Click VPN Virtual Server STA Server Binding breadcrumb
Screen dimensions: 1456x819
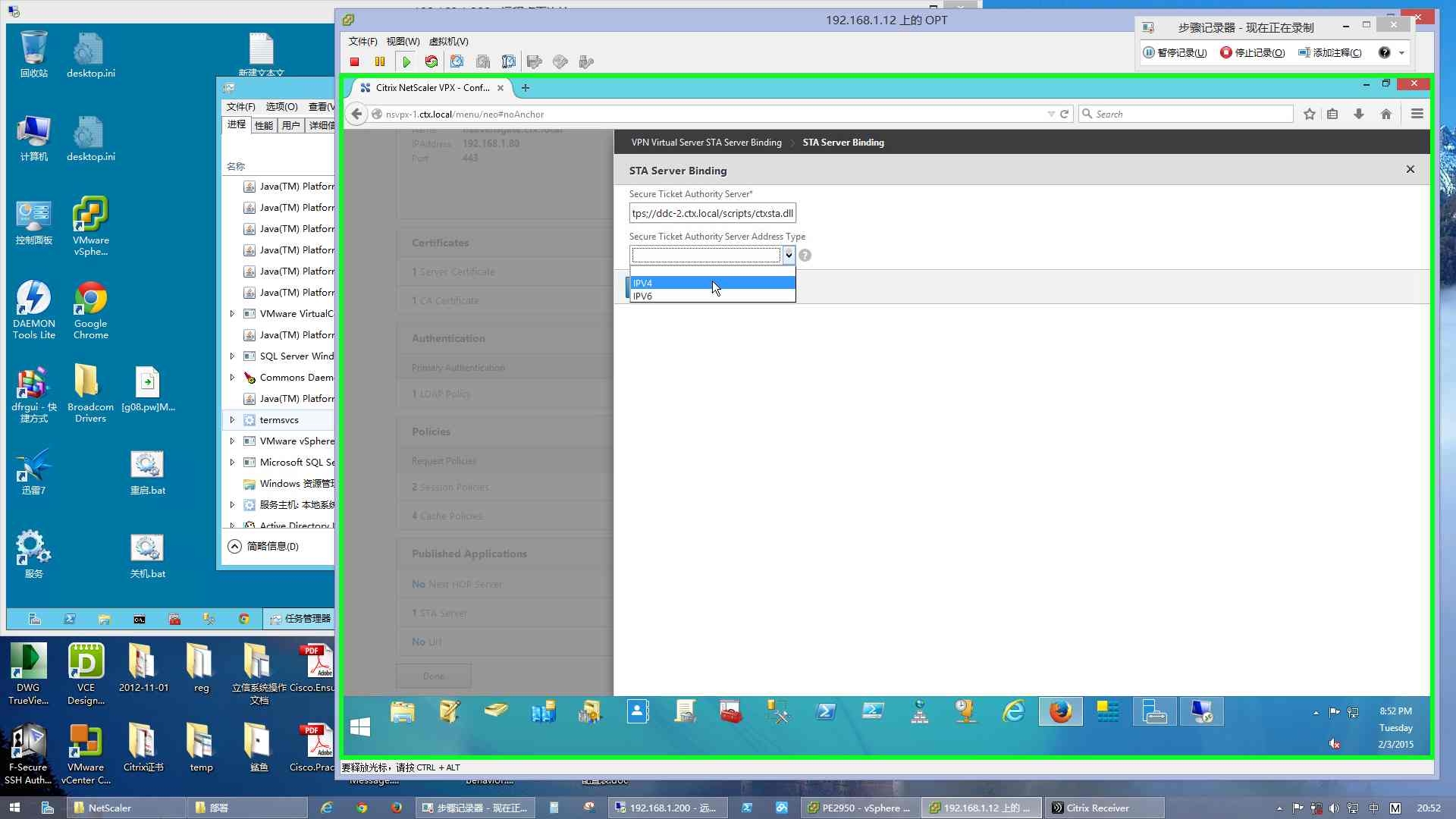point(706,143)
